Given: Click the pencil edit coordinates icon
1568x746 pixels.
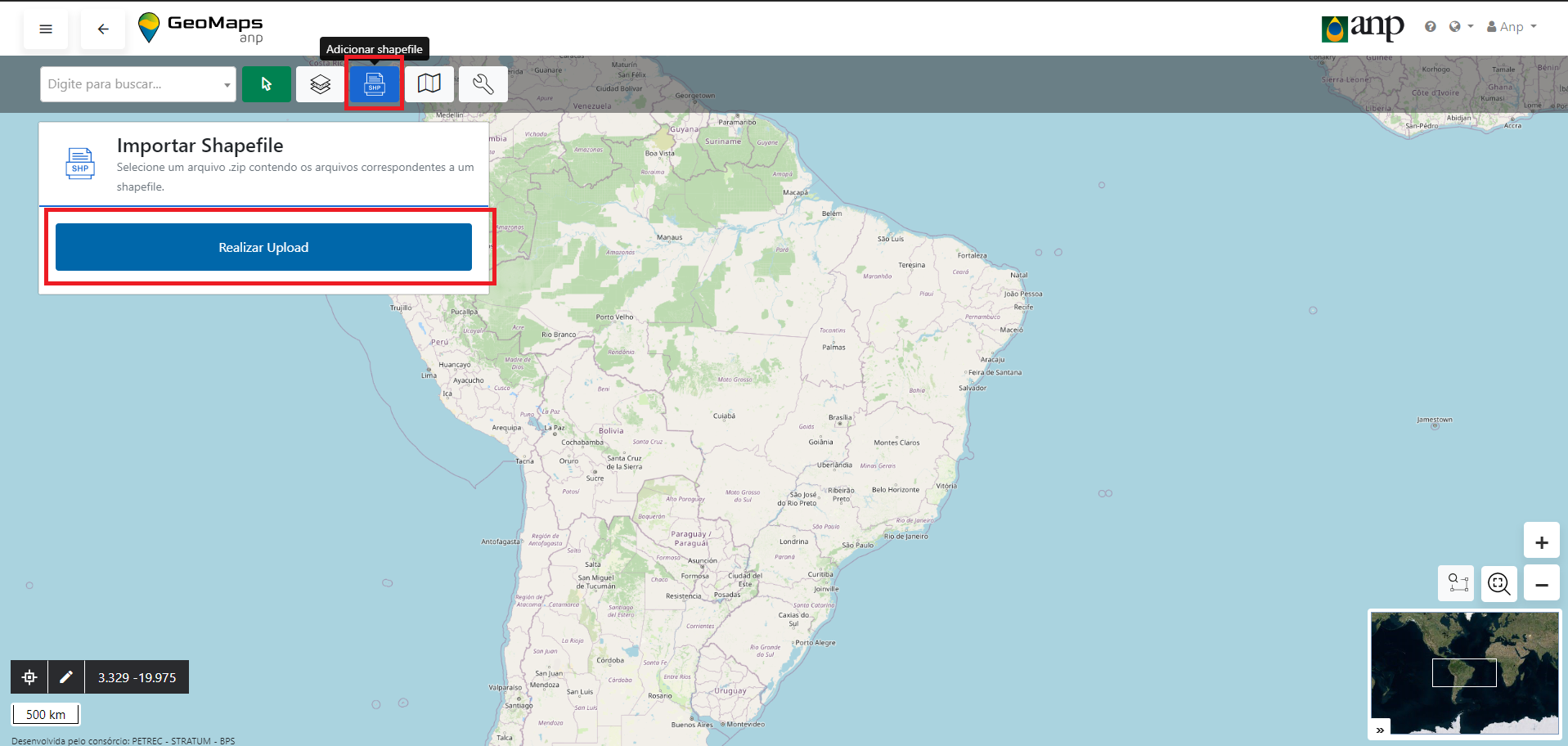Looking at the screenshot, I should 66,677.
